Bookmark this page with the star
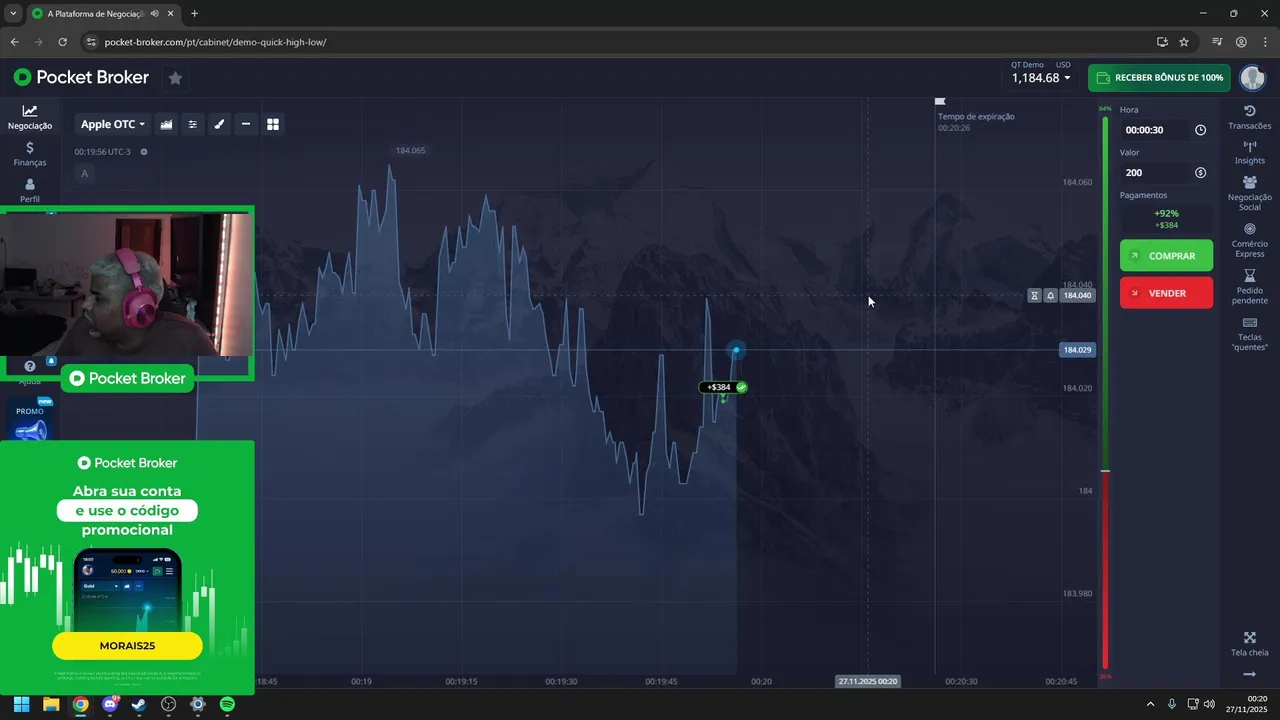This screenshot has height=720, width=1280. point(1184,42)
